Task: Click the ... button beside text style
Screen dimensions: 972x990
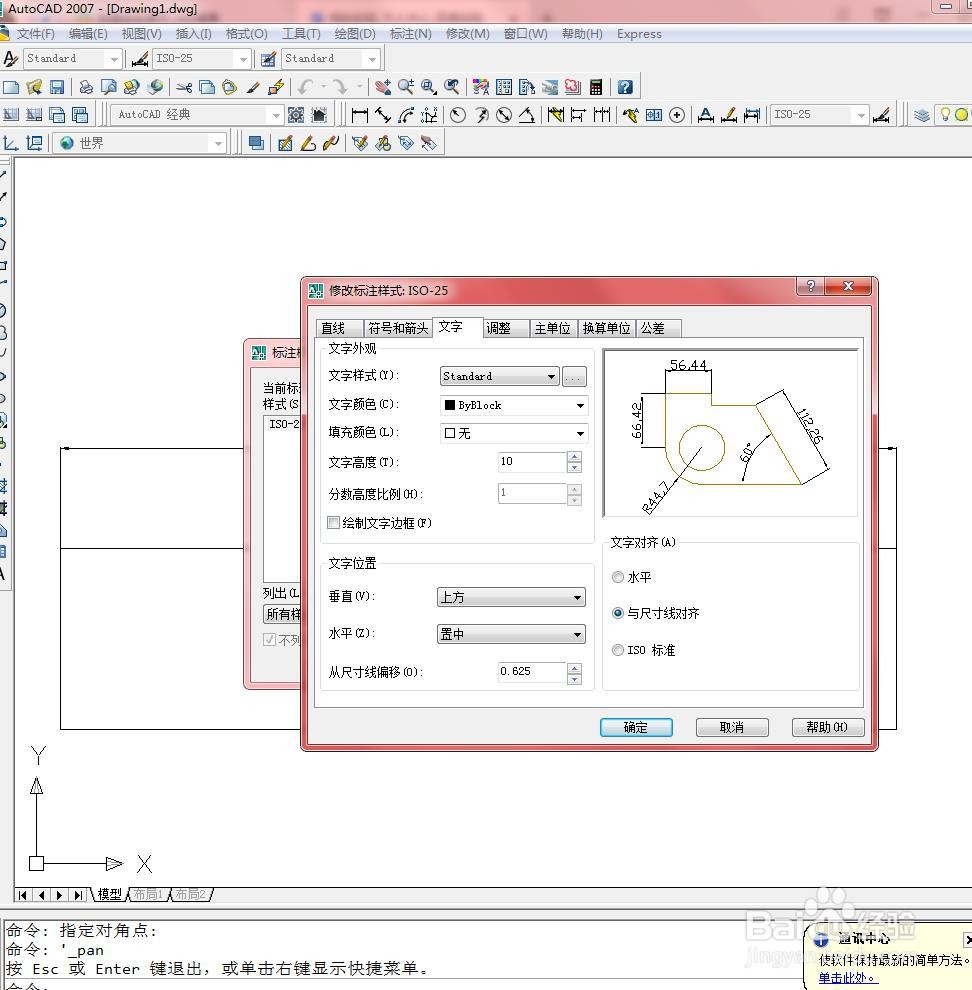Action: click(x=574, y=376)
